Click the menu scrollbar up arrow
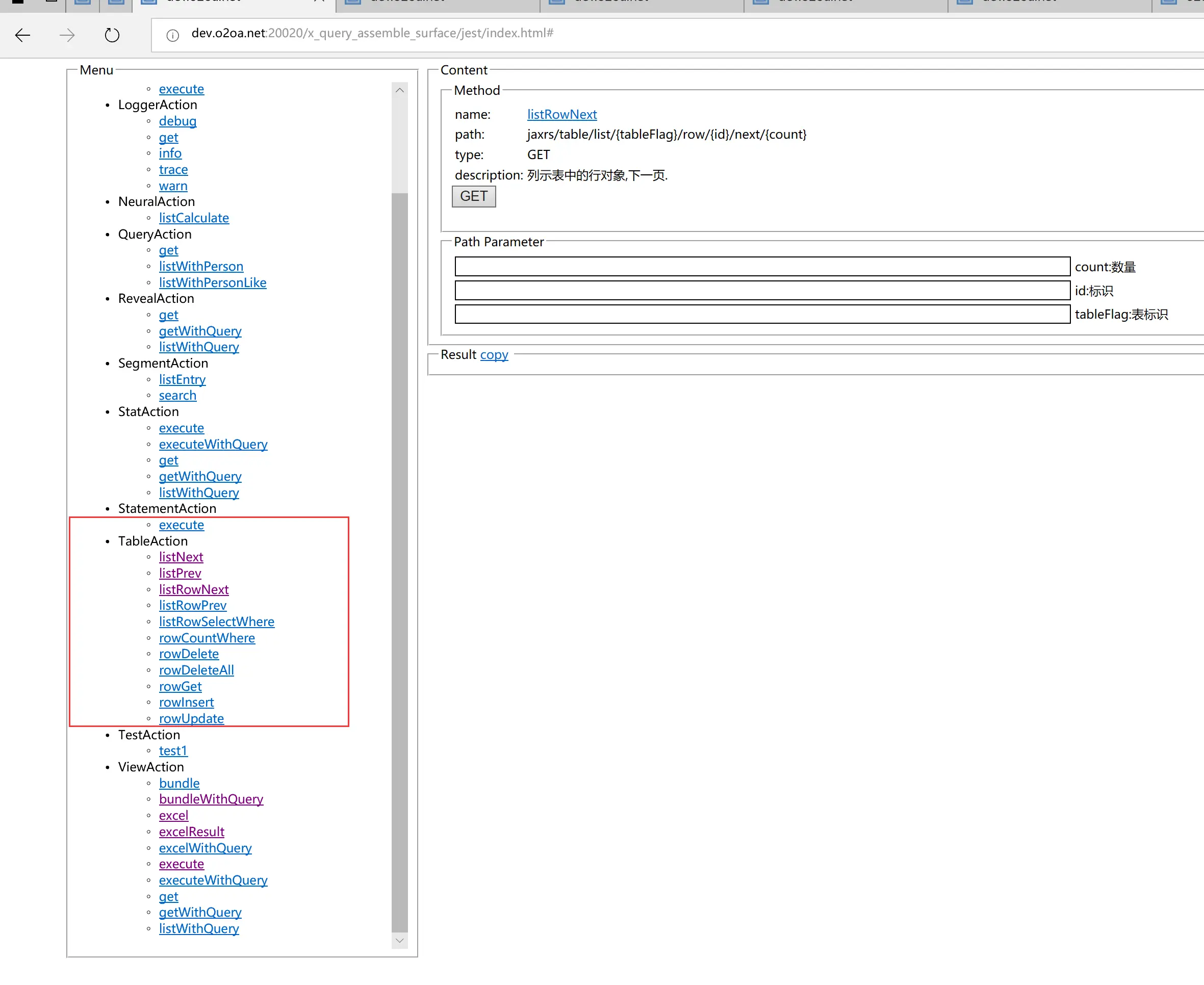The height and width of the screenshot is (985, 1204). coord(399,90)
